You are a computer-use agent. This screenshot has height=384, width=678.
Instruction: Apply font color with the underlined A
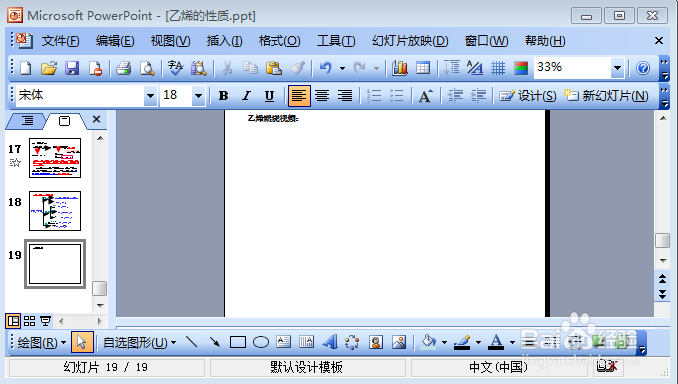(x=496, y=342)
